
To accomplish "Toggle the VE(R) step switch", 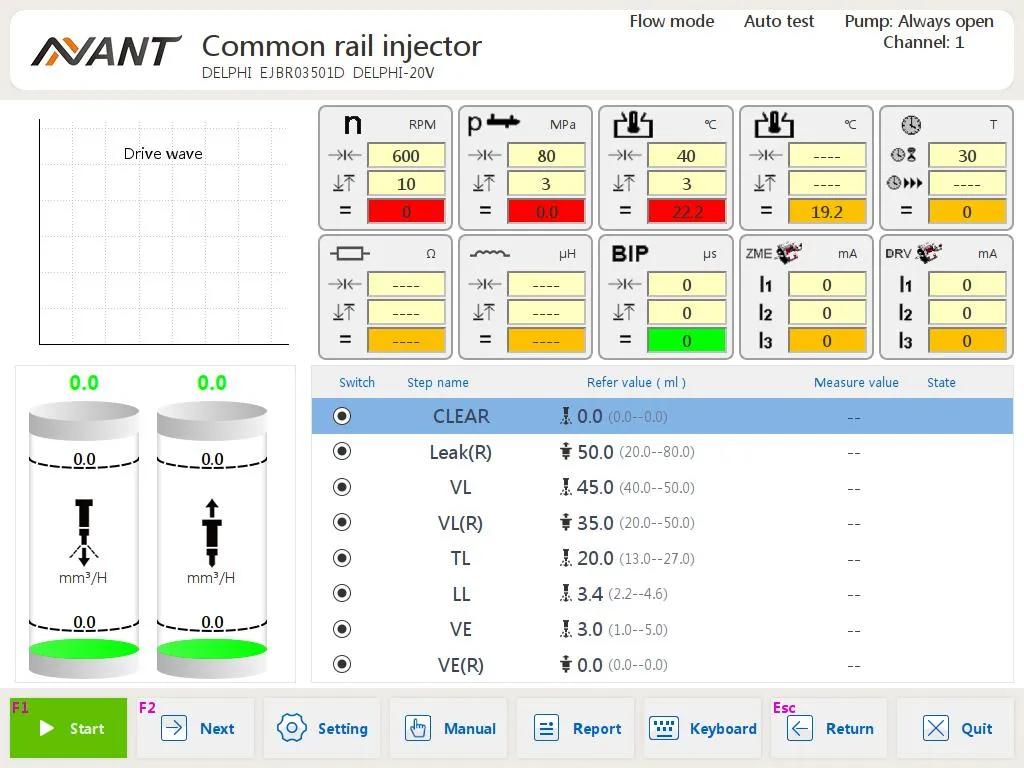I will [341, 664].
